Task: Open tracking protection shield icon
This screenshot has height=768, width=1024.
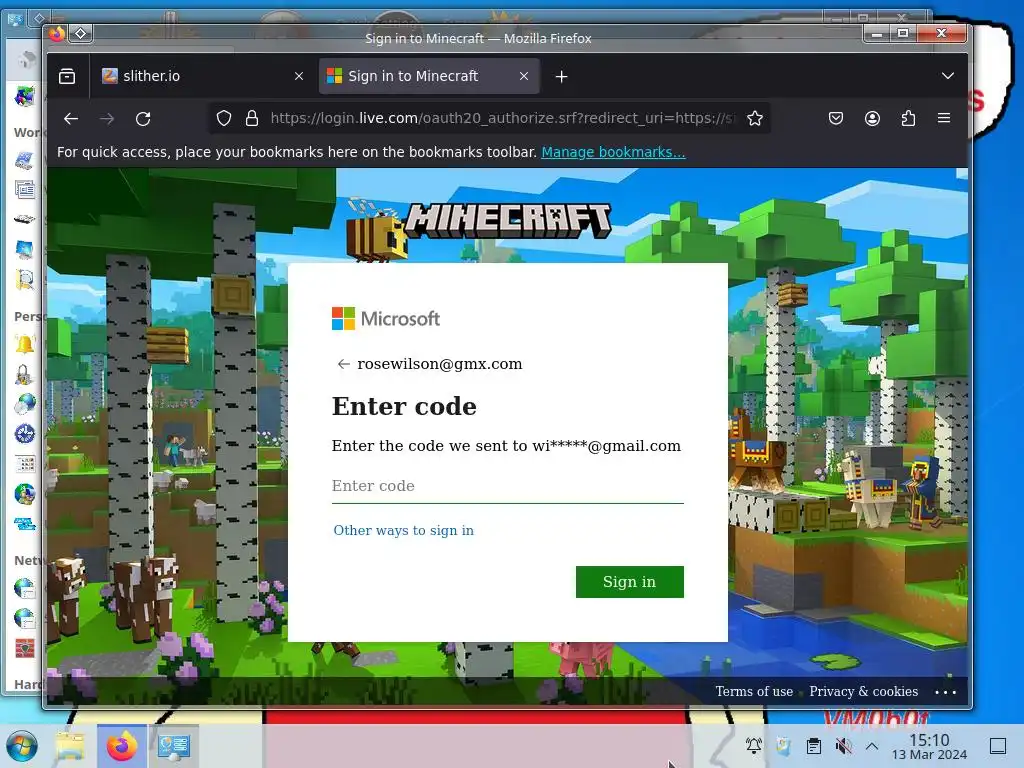Action: (x=224, y=118)
